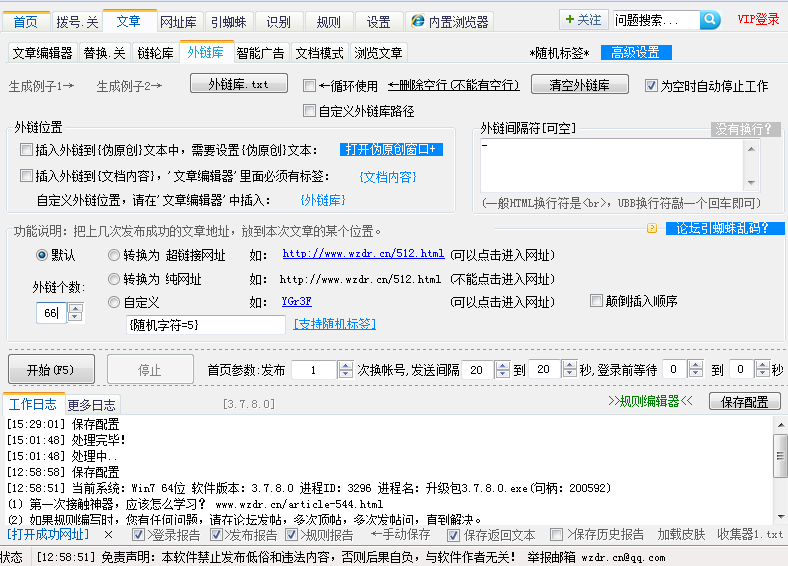Click the X icon beside 打开成功网址
Image resolution: width=788 pixels, height=566 pixels.
108,535
